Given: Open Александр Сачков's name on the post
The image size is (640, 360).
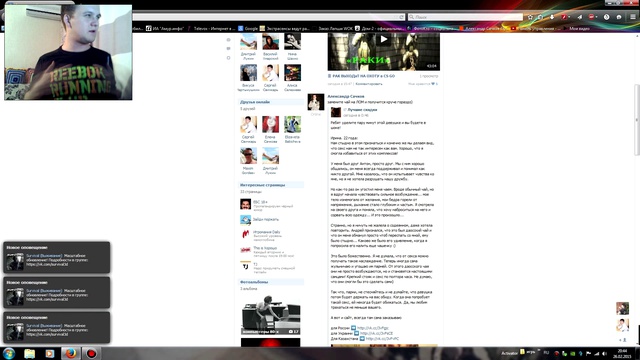Looking at the screenshot, I should [x=346, y=97].
